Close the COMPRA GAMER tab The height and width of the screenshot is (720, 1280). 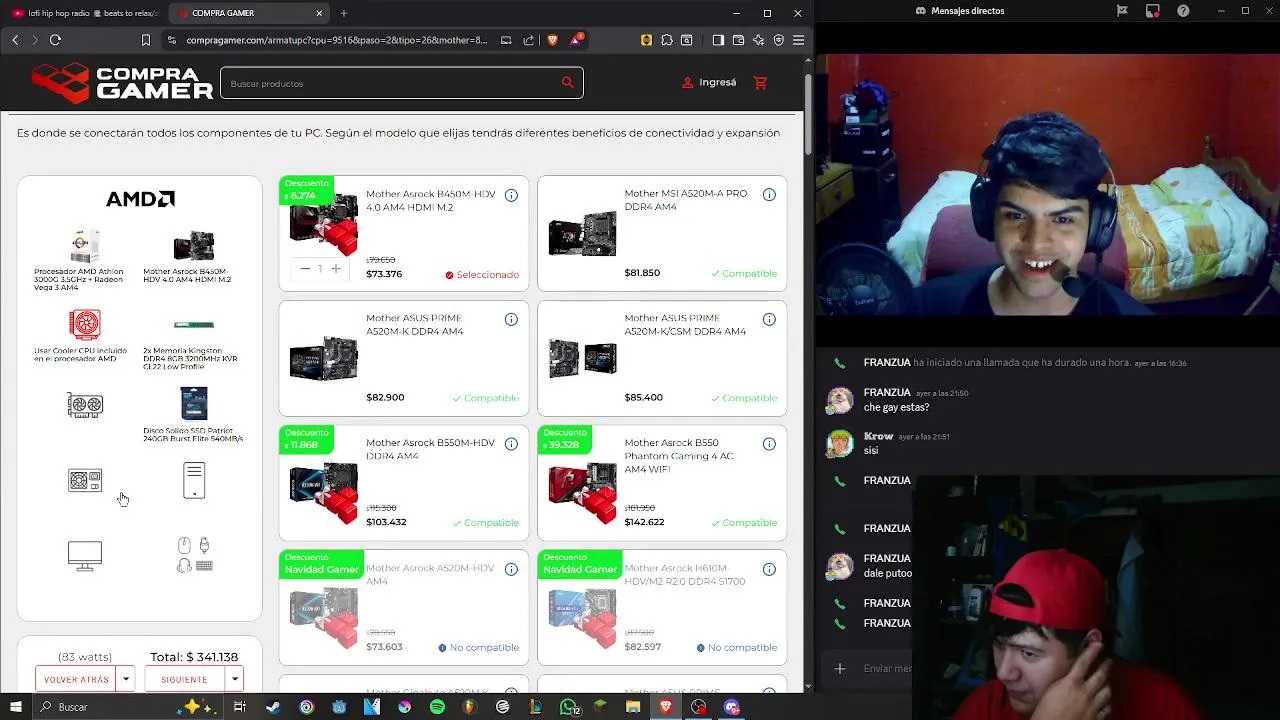(x=319, y=13)
